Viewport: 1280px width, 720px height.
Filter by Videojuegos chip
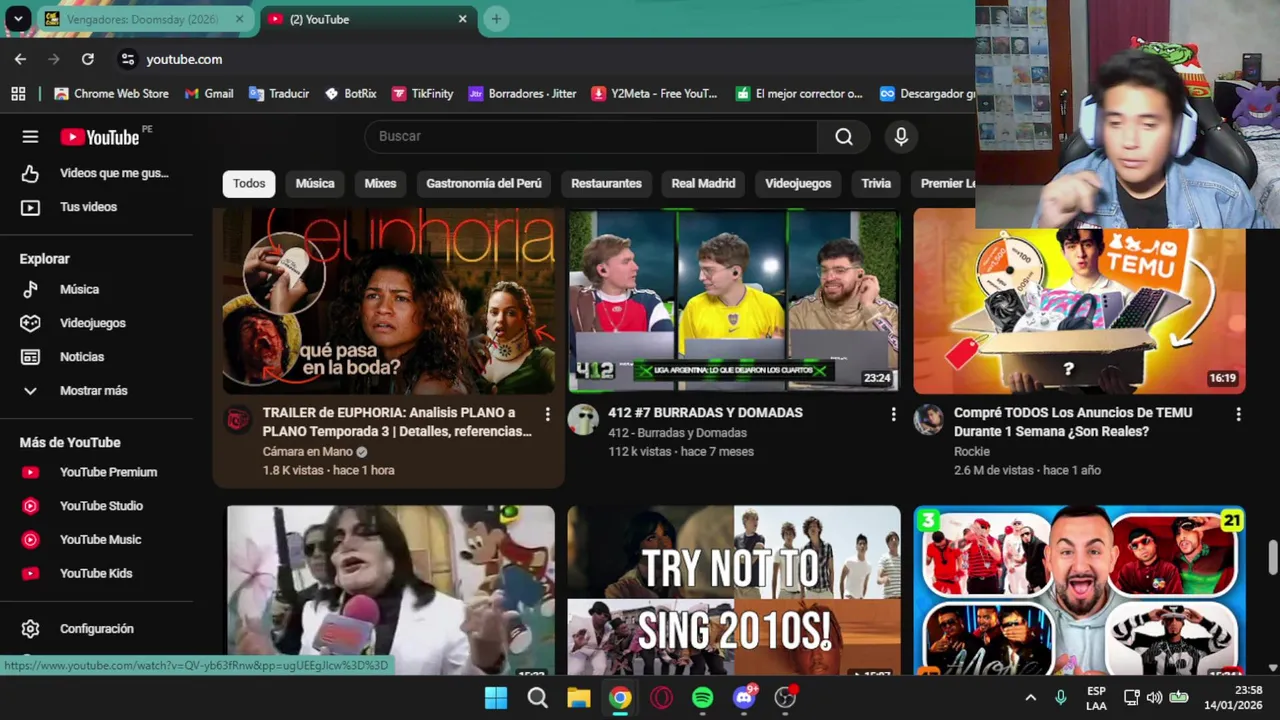798,184
